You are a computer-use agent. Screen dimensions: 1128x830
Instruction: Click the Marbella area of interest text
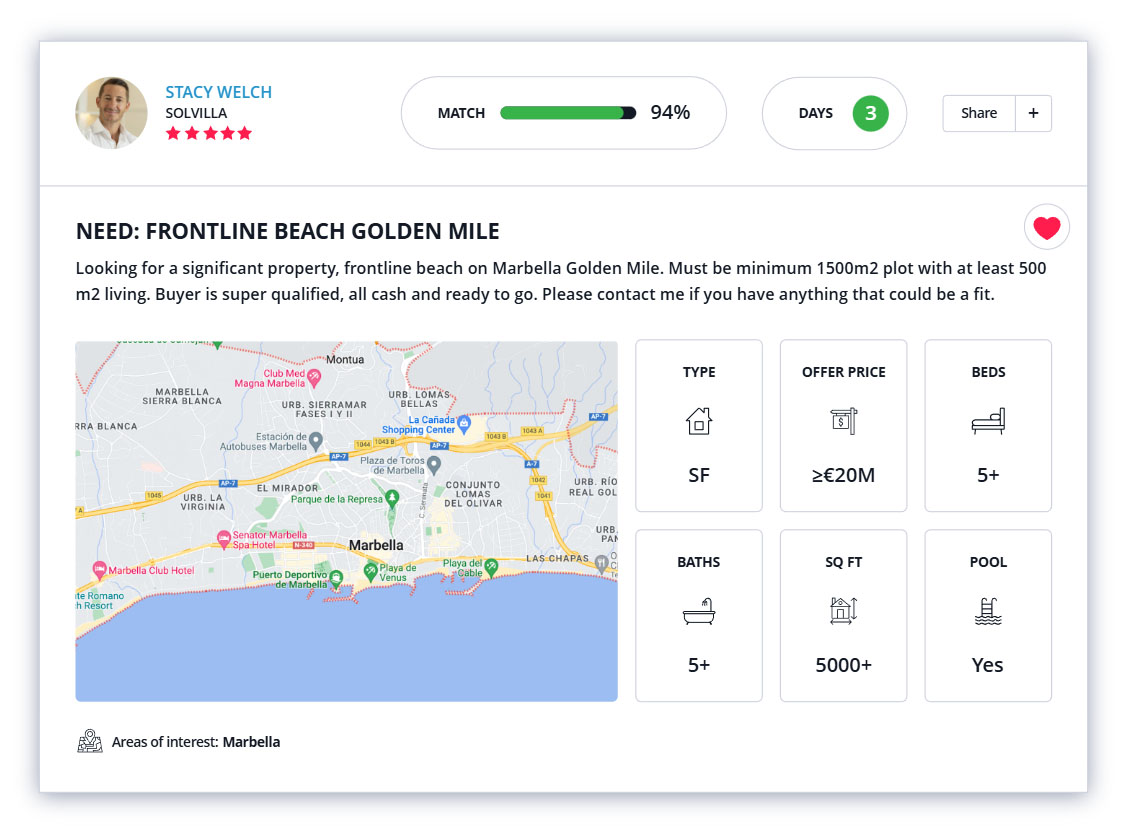(250, 741)
